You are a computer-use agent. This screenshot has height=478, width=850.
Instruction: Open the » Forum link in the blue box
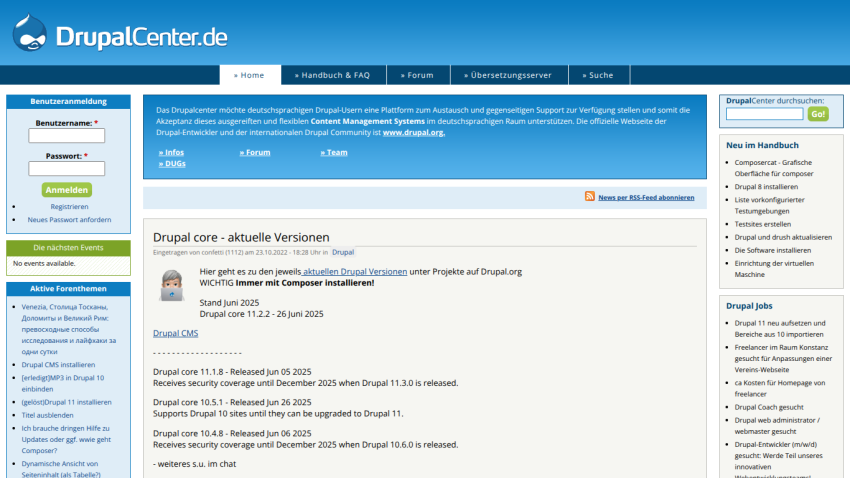(255, 152)
